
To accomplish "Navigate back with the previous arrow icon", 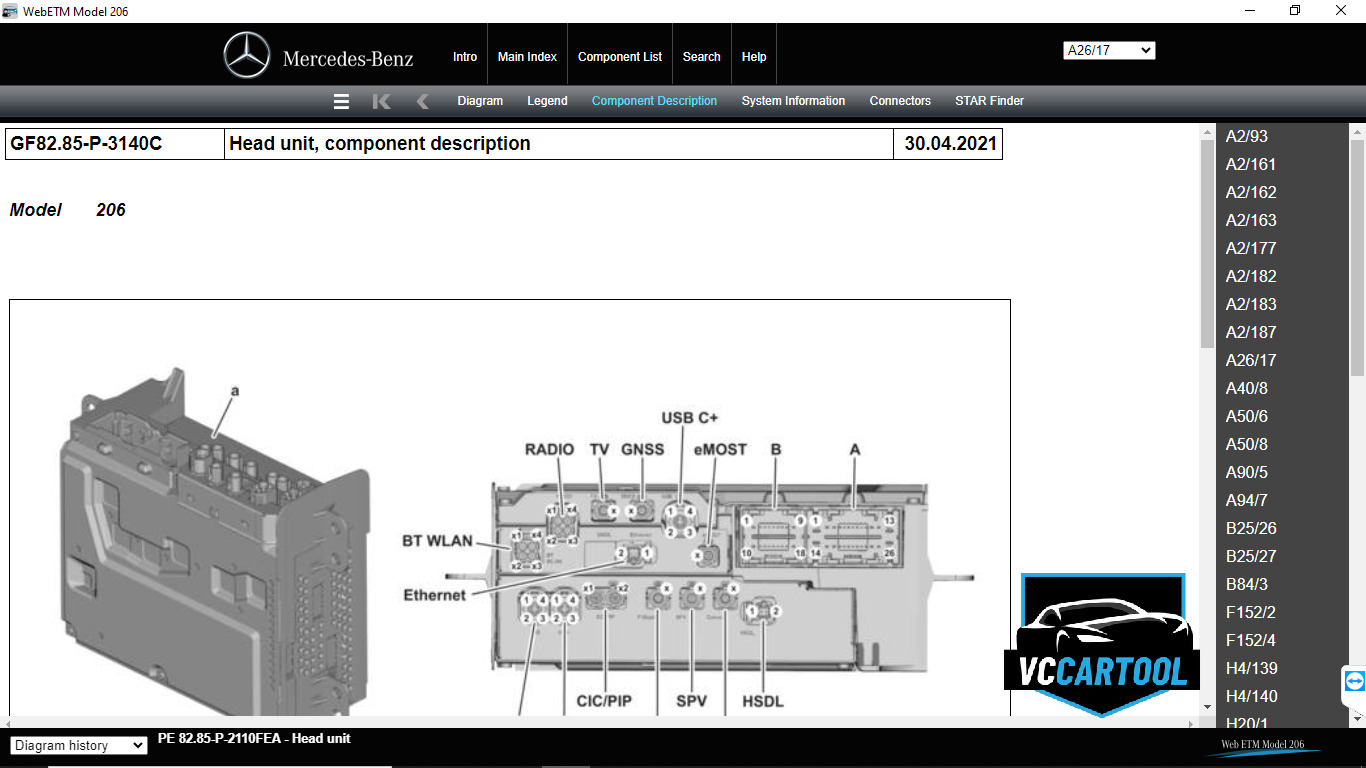I will coord(422,101).
